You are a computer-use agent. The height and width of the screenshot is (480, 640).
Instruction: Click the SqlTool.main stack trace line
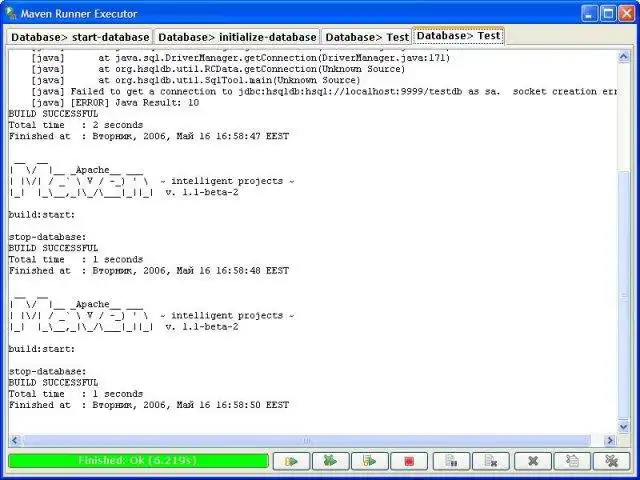[x=196, y=80]
